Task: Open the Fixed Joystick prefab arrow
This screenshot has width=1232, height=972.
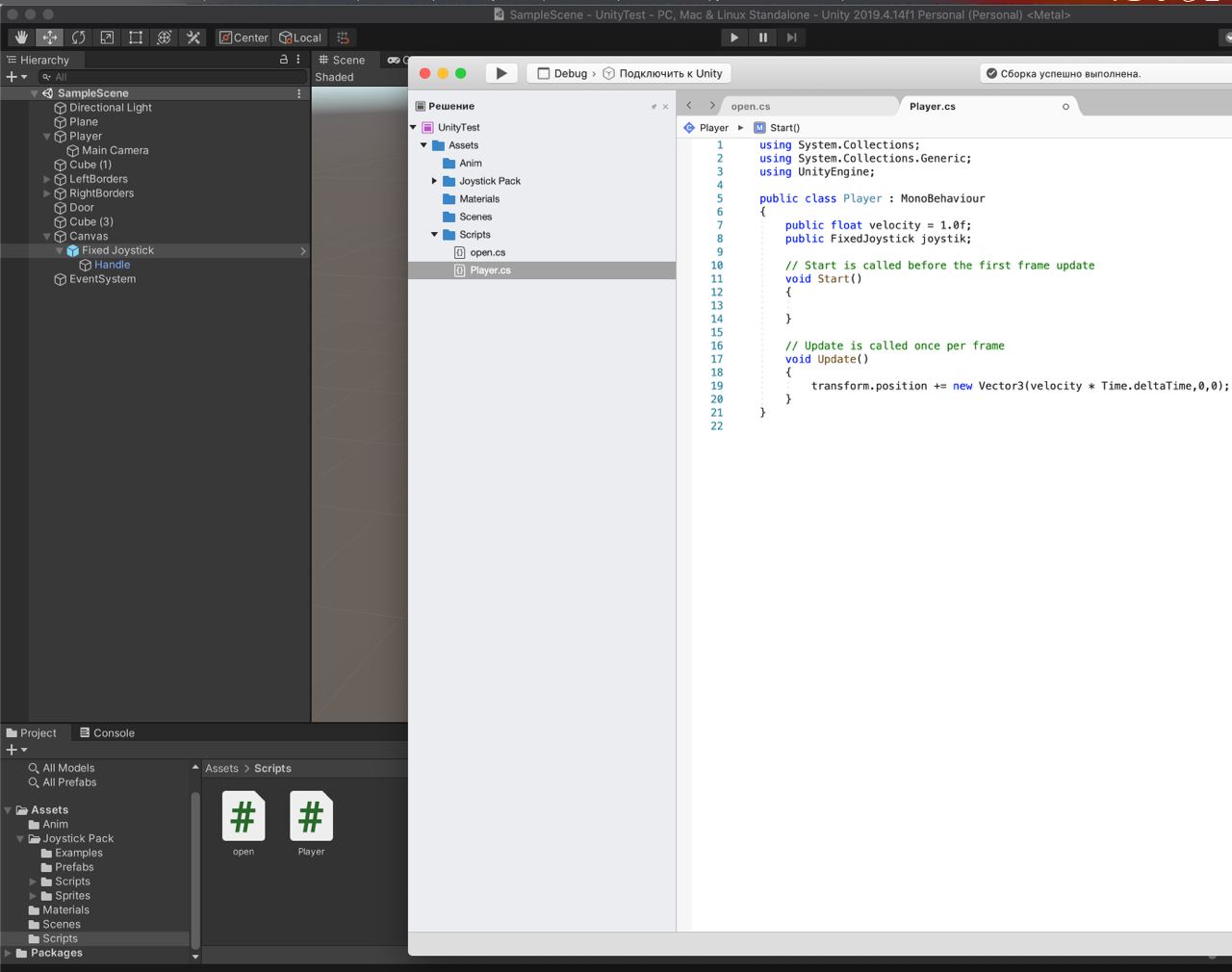Action: click(x=303, y=251)
